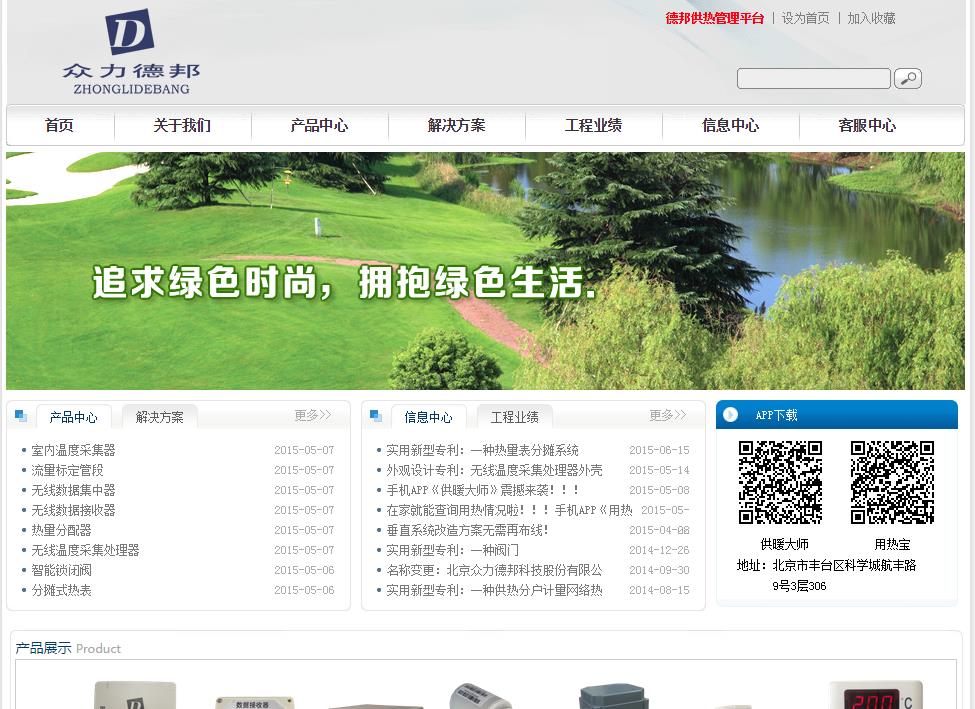This screenshot has height=709, width=975.
Task: Click the 供暖大师 label under QR code
Action: [785, 544]
